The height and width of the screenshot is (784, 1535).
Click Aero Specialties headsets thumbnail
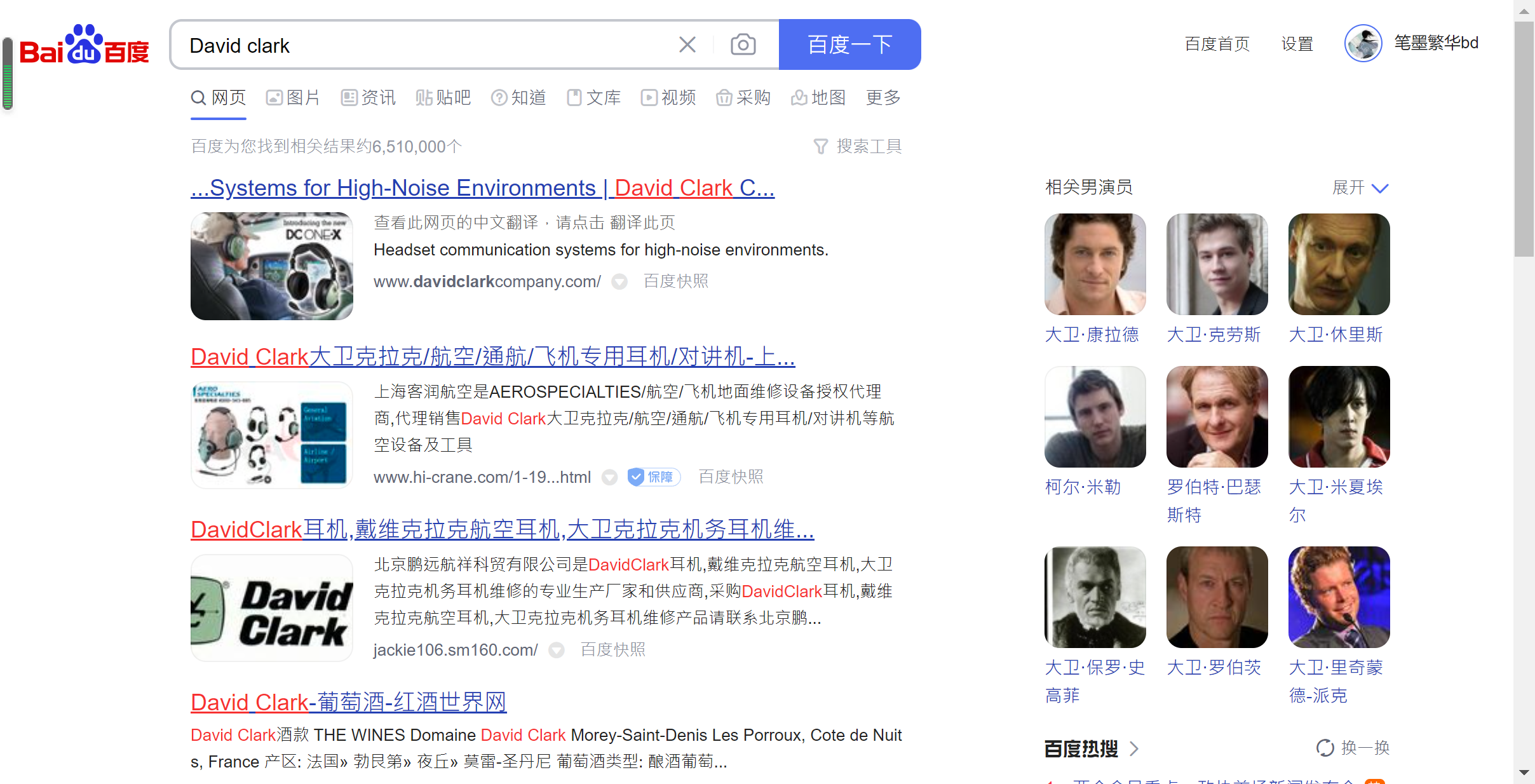click(272, 435)
